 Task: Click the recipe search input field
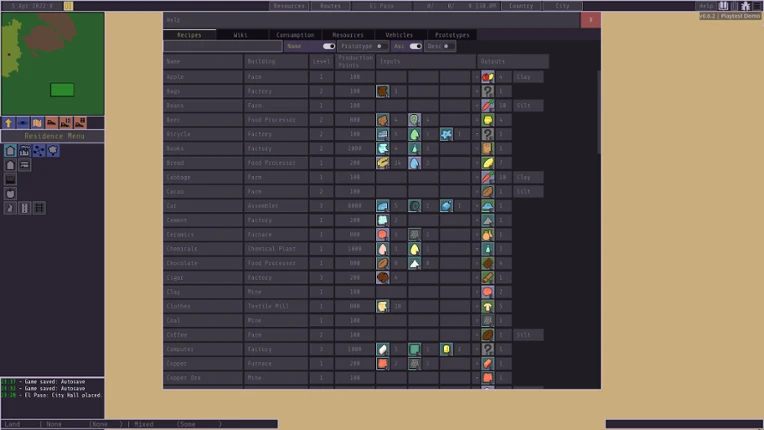coord(223,46)
